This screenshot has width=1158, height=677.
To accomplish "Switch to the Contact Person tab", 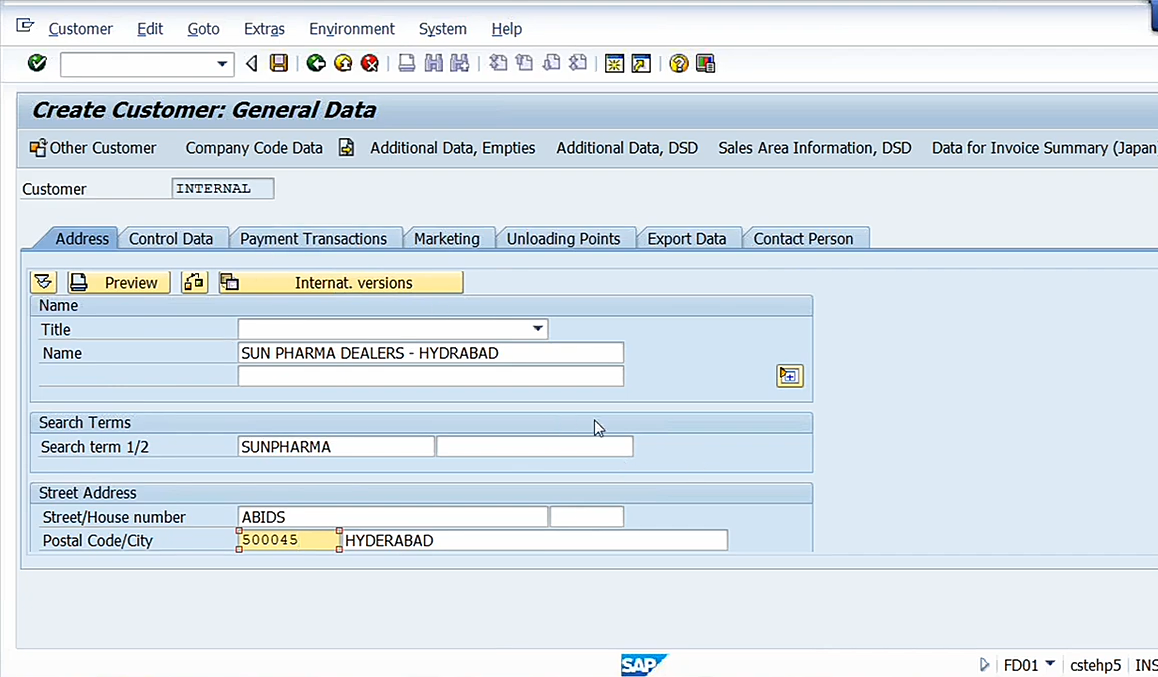I will 804,238.
